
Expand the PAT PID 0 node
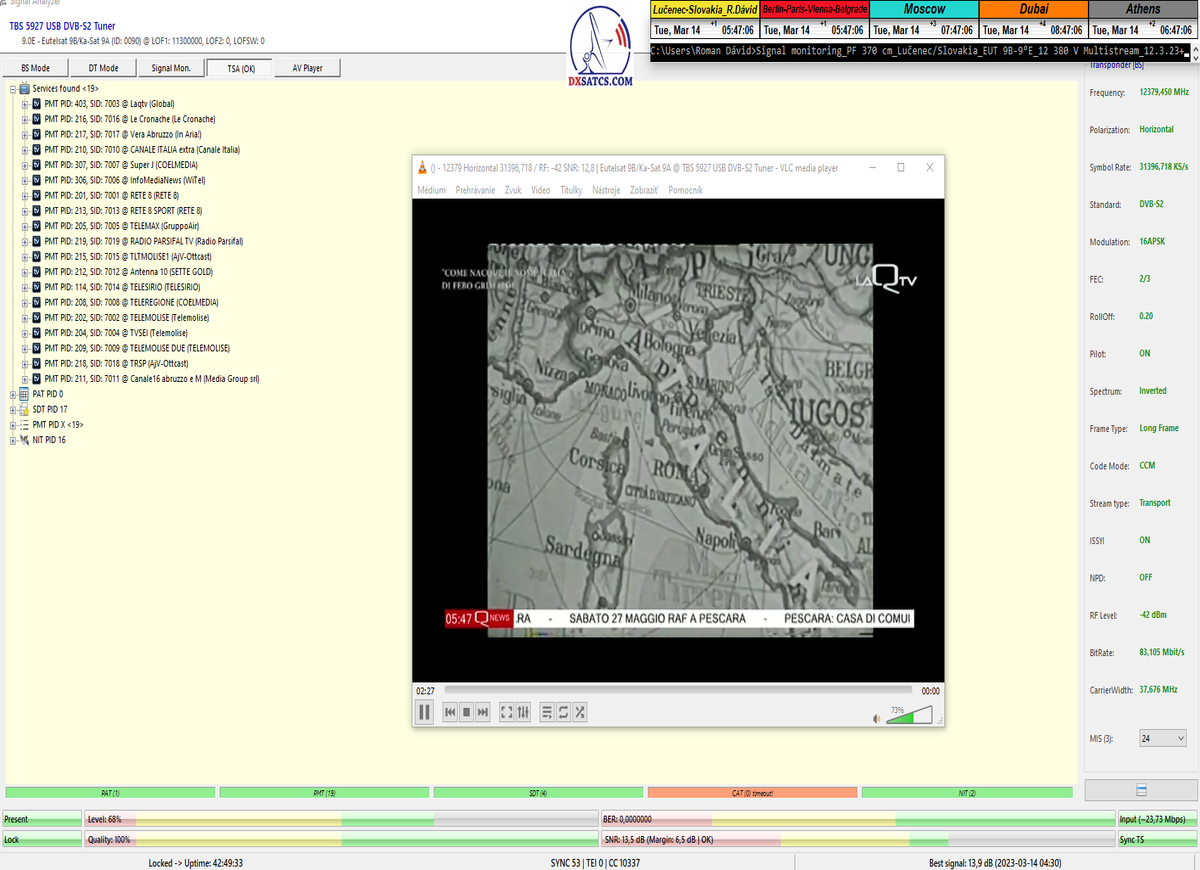click(13, 394)
